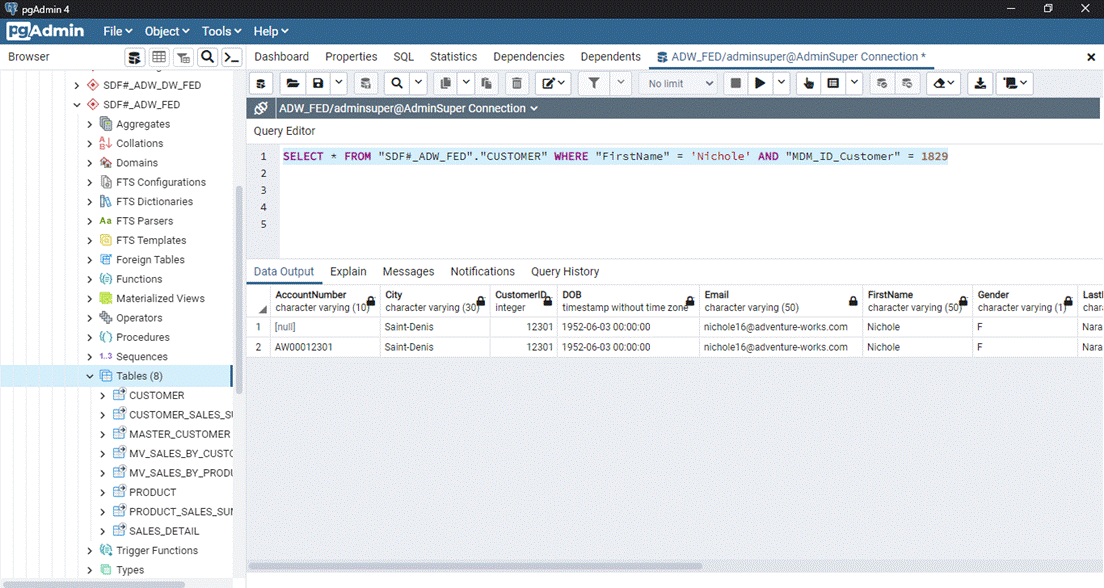Execute the query with the play button
The height and width of the screenshot is (588, 1104).
pos(760,84)
